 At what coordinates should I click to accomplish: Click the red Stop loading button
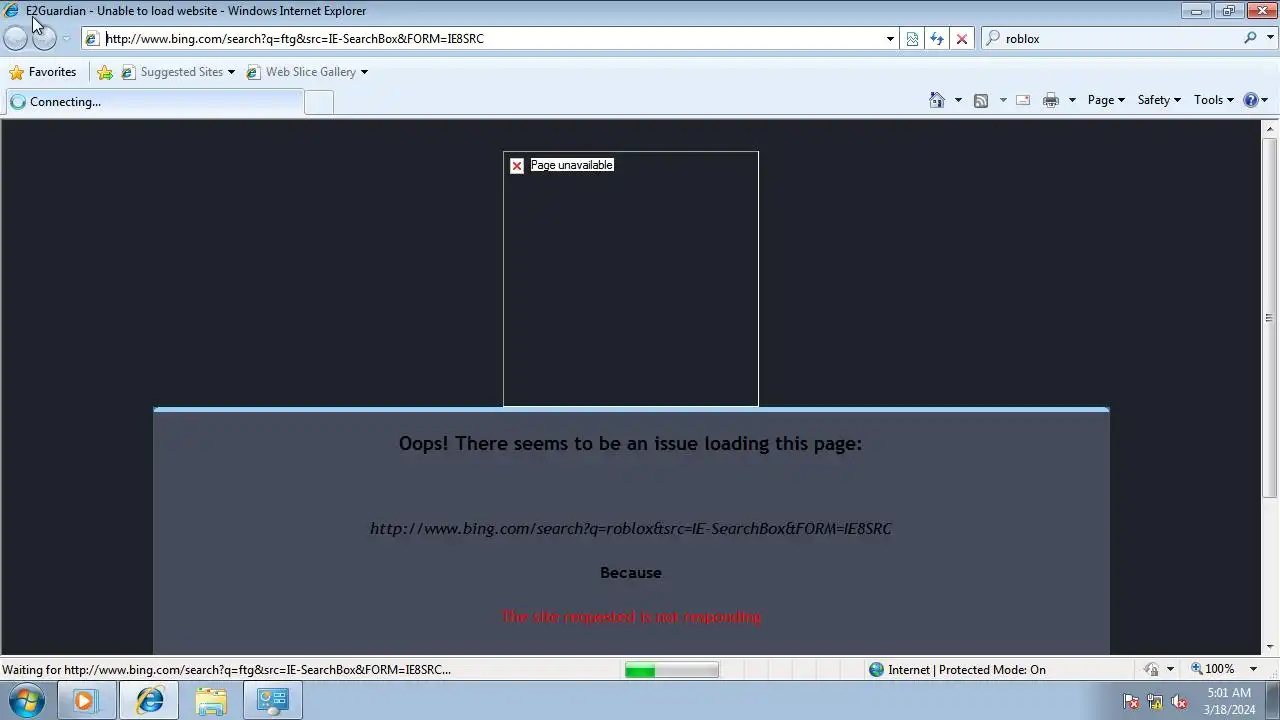click(x=962, y=39)
